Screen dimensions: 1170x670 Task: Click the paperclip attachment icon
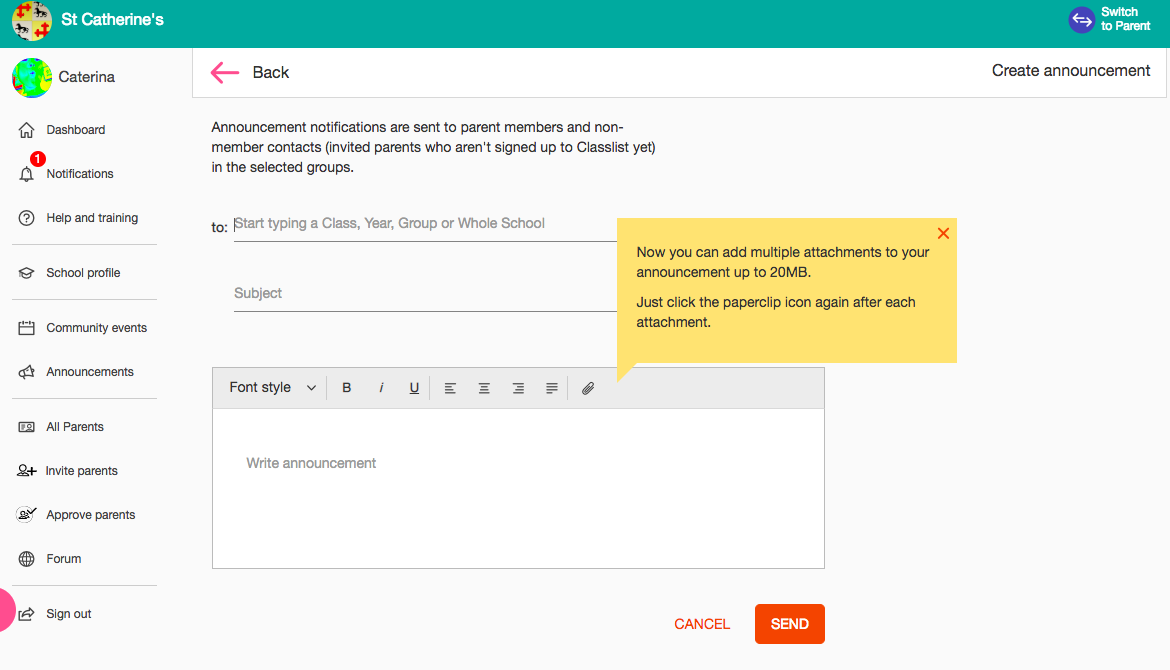[588, 388]
